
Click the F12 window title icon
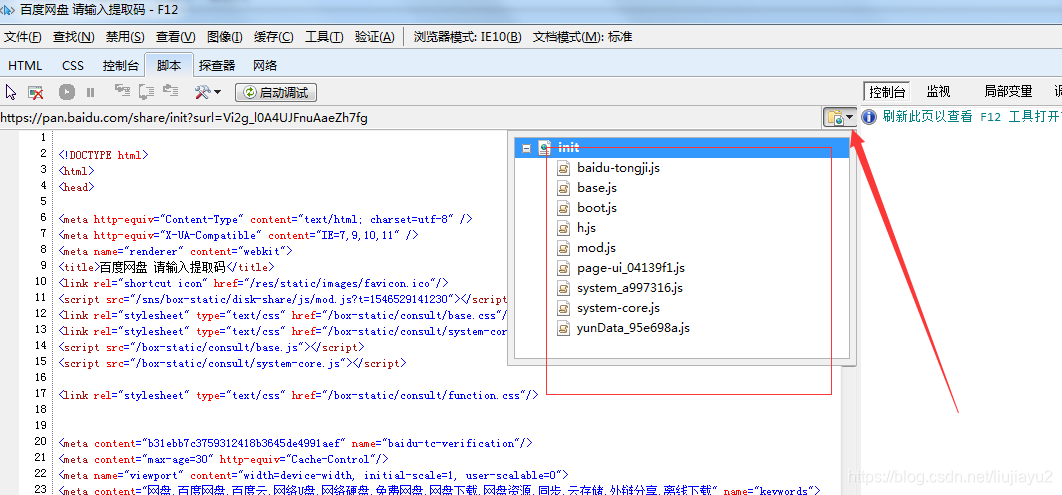click(7, 9)
